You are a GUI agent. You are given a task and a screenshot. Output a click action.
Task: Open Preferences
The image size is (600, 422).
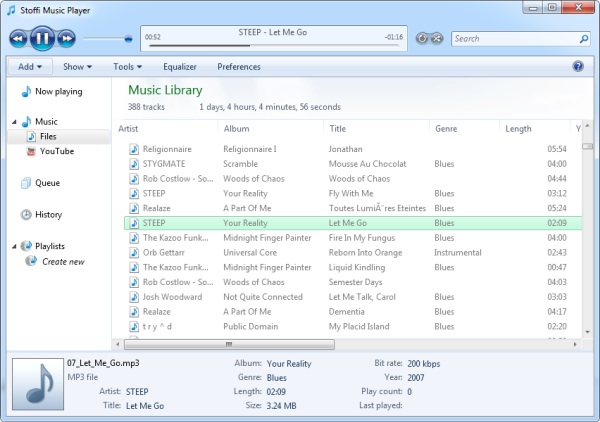239,67
